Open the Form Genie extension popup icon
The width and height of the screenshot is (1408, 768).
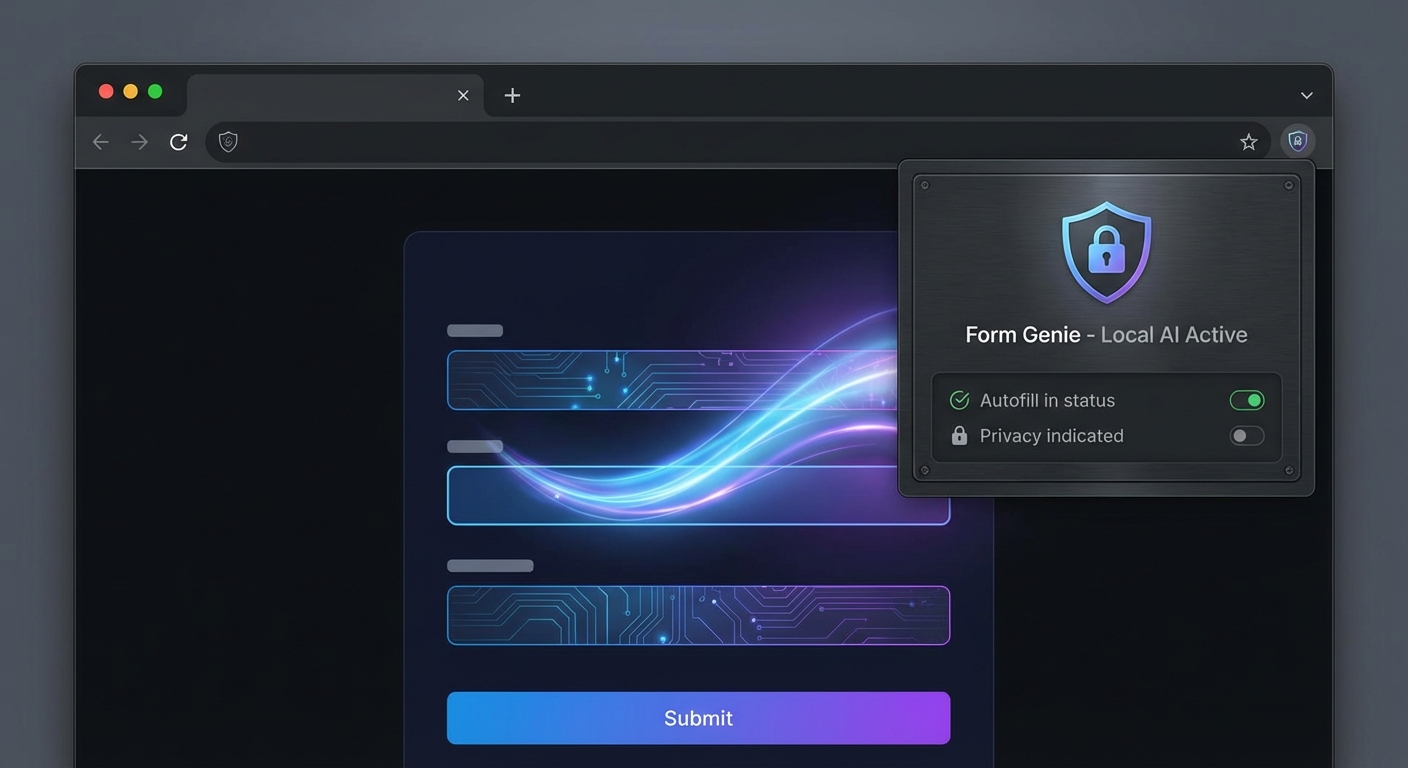[x=1297, y=141]
